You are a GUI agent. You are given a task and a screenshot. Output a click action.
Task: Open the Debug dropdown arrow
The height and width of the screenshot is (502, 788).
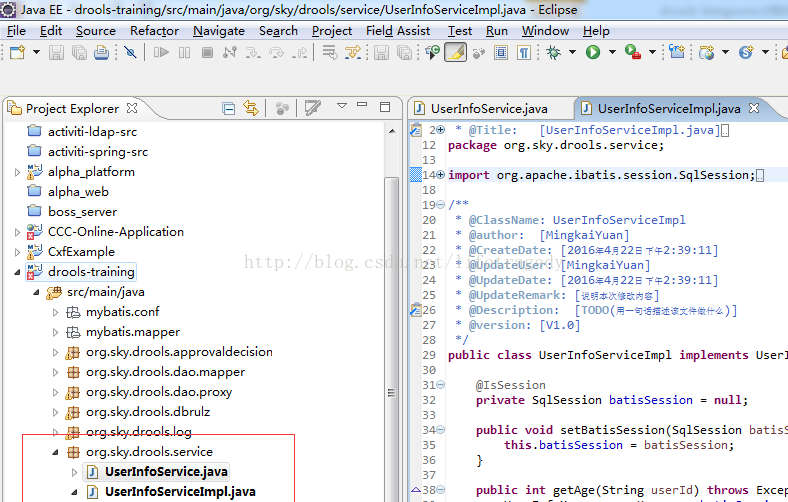coord(572,52)
